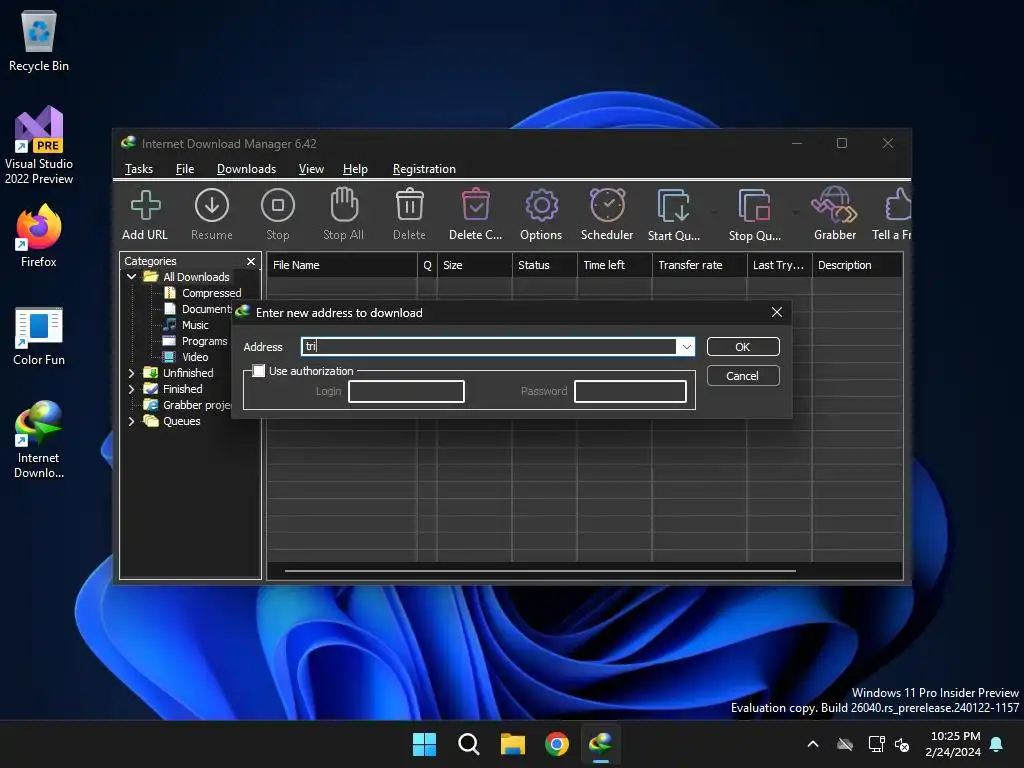Select the Grabber projects tree item
This screenshot has height=768, width=1024.
(x=188, y=405)
